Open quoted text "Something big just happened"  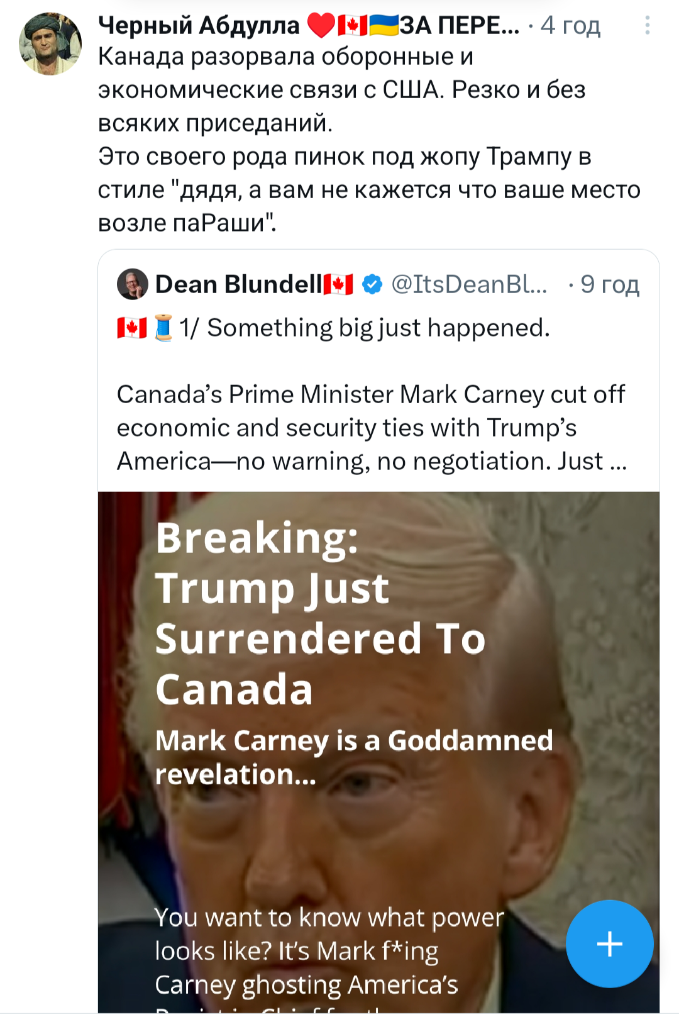[378, 328]
